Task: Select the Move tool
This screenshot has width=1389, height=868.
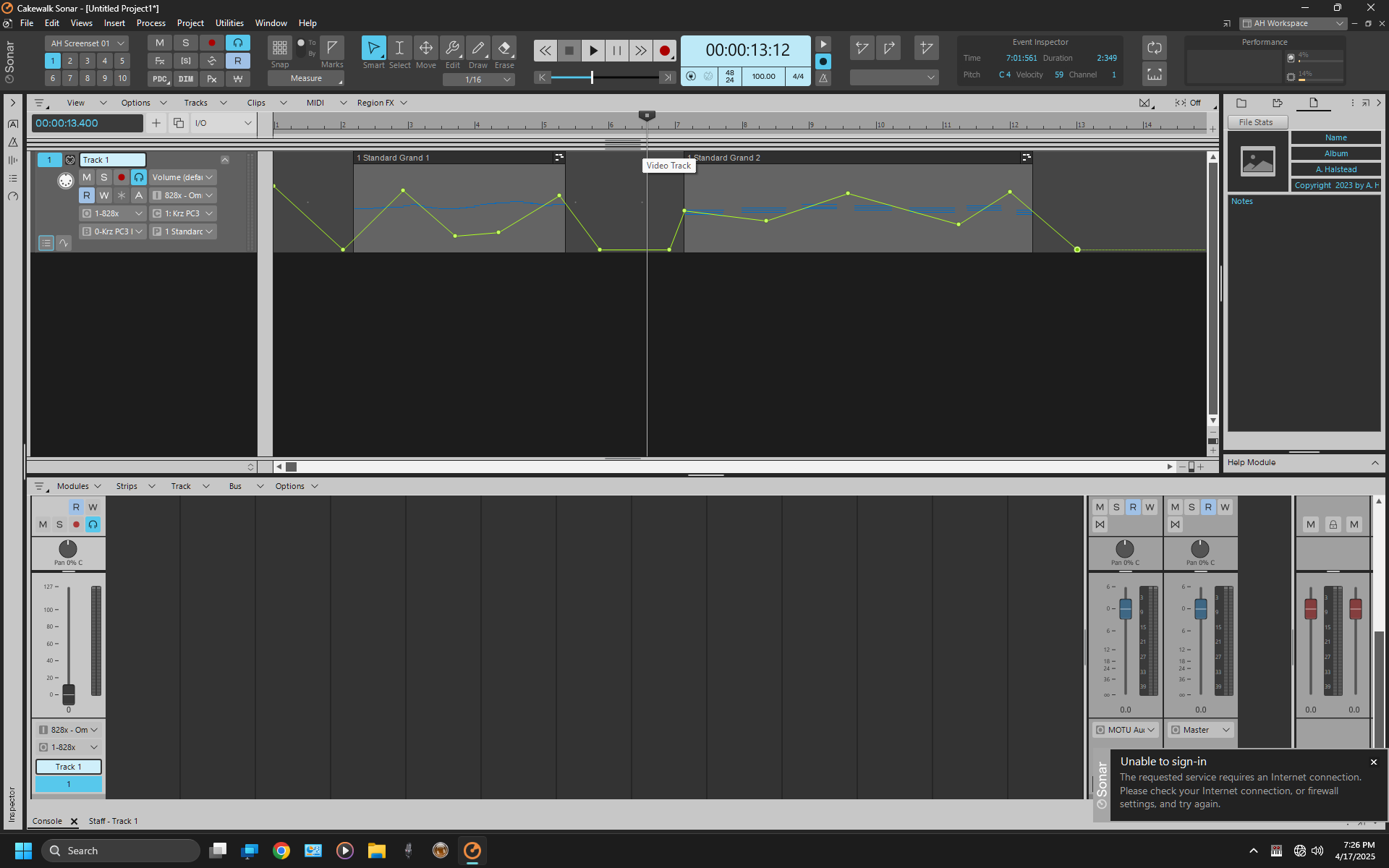Action: (x=426, y=48)
